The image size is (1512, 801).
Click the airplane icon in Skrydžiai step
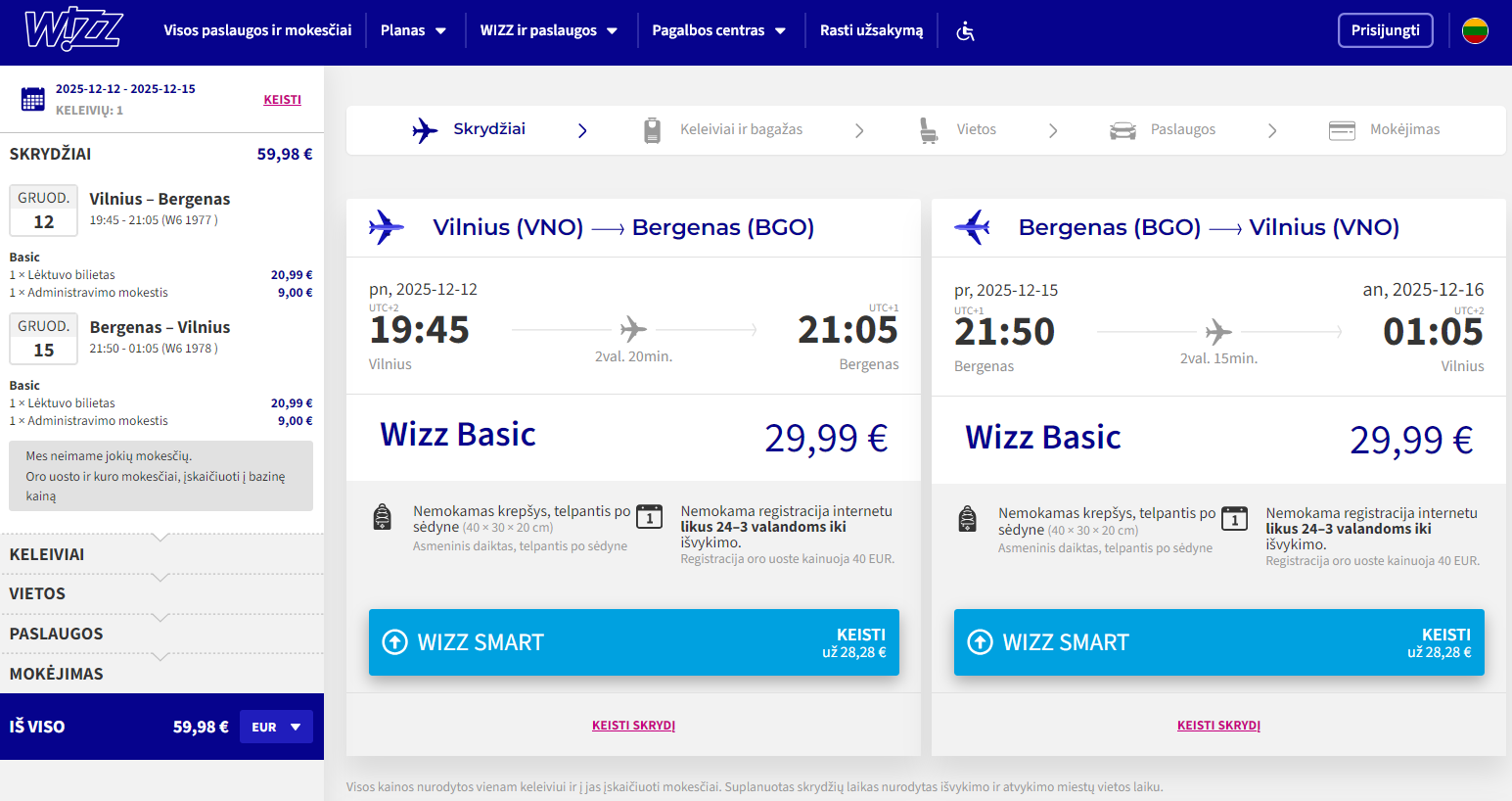point(425,130)
